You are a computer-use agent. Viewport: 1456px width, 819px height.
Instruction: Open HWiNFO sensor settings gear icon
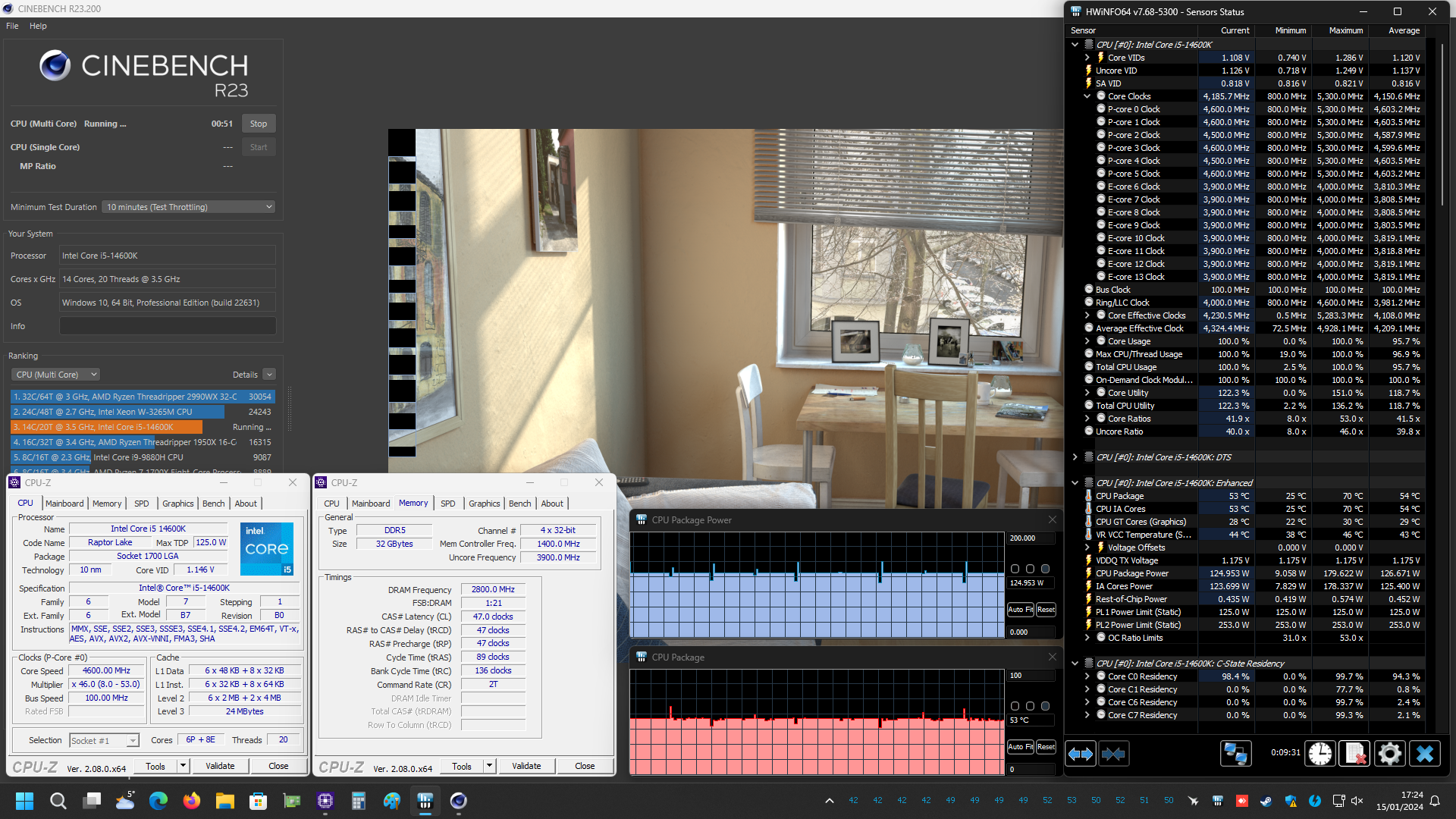tap(1389, 754)
